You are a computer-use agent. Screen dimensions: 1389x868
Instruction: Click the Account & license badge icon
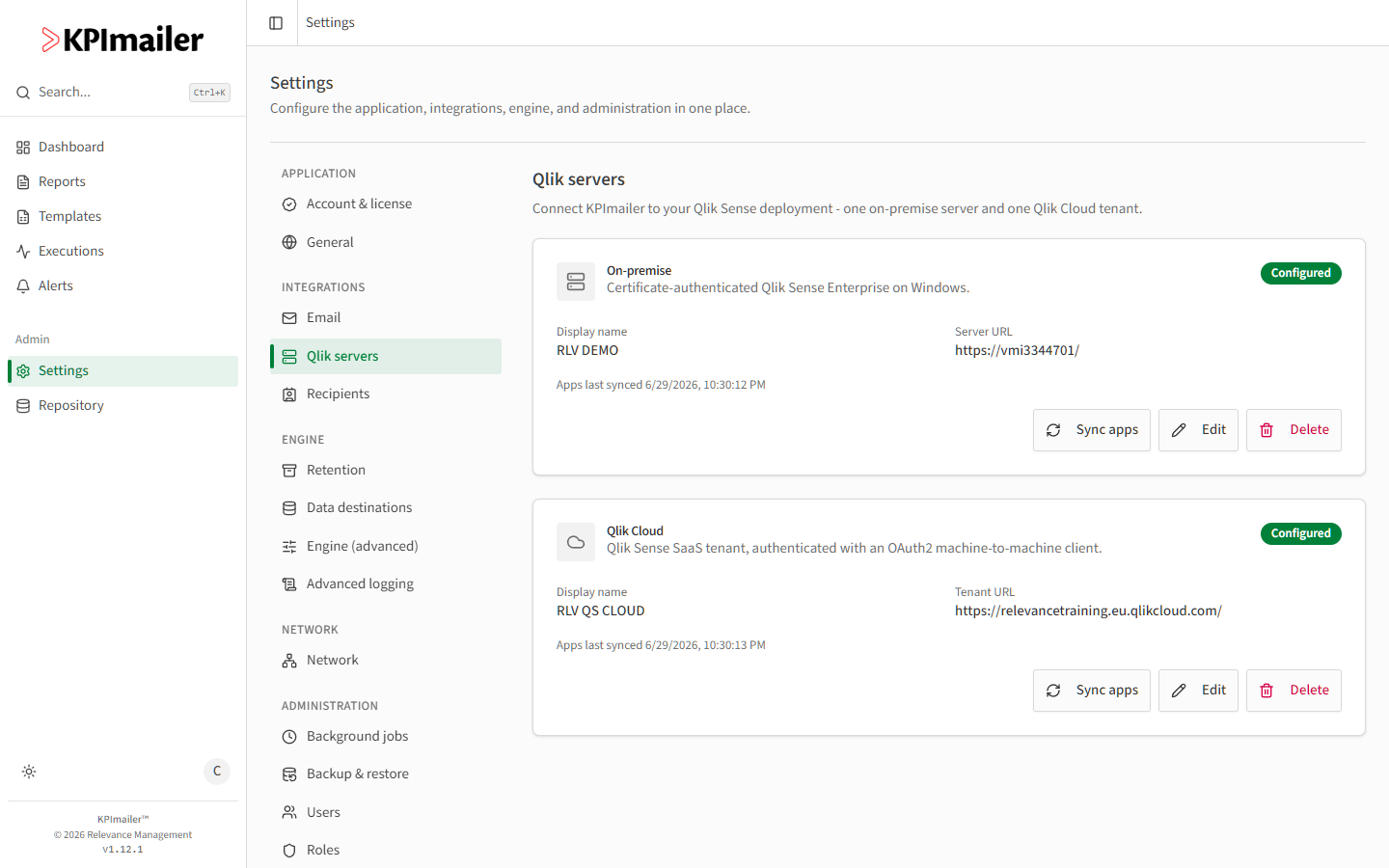[289, 204]
